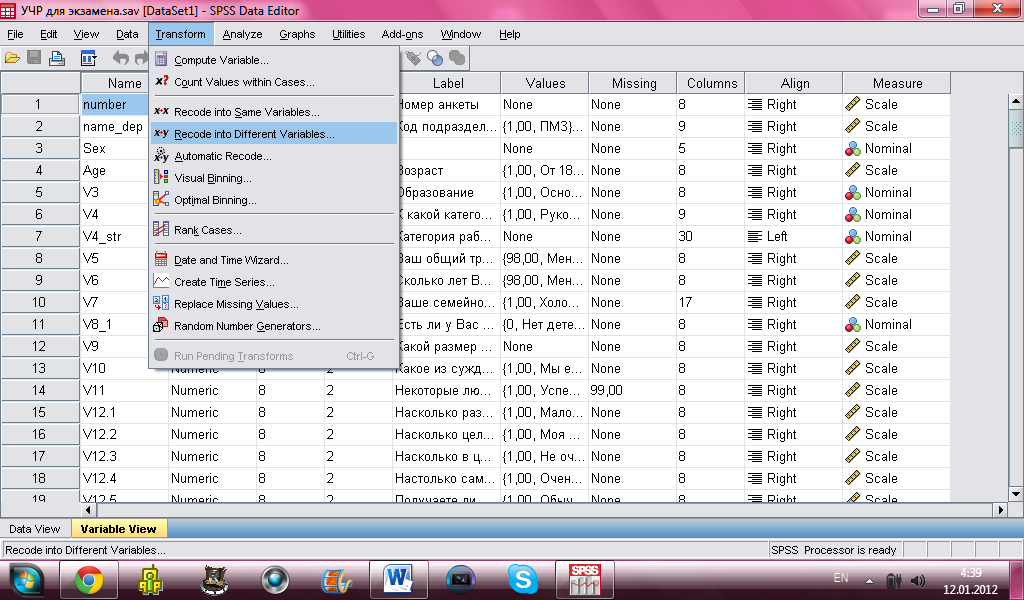This screenshot has width=1024, height=600.
Task: Open the Window menu
Action: point(460,34)
